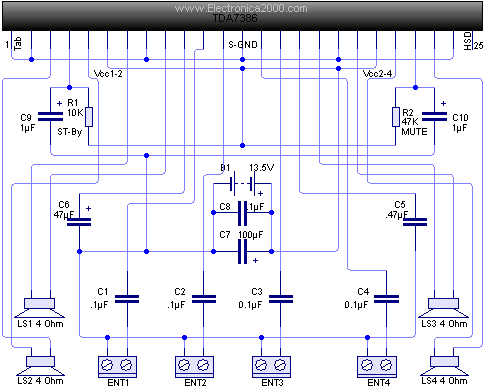Click the C9 capacitor symbol
Image resolution: width=487 pixels, height=389 pixels.
click(50, 116)
